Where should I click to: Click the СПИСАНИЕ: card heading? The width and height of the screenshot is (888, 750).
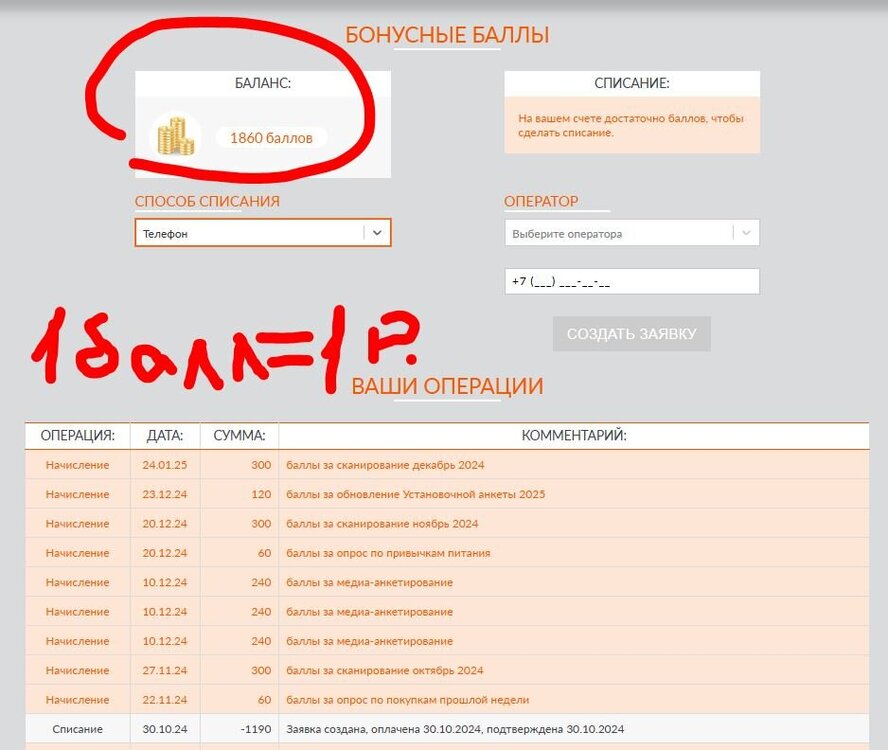click(x=632, y=83)
